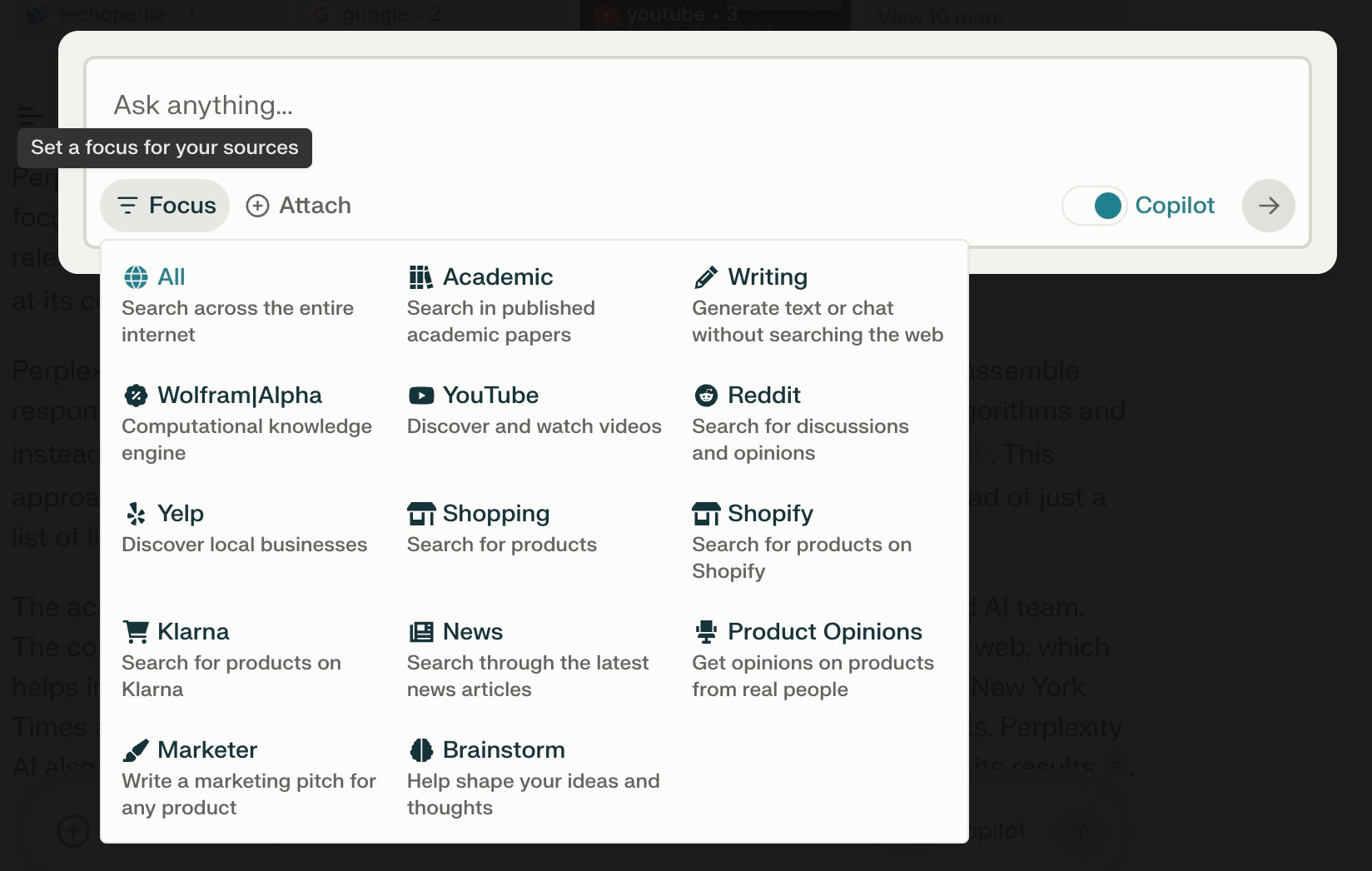This screenshot has width=1372, height=871.
Task: Click the Copilot label
Action: 1175,206
